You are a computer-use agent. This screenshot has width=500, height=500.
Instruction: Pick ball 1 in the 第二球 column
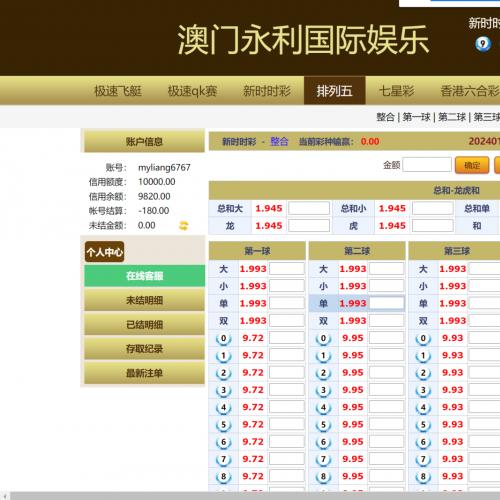323,356
